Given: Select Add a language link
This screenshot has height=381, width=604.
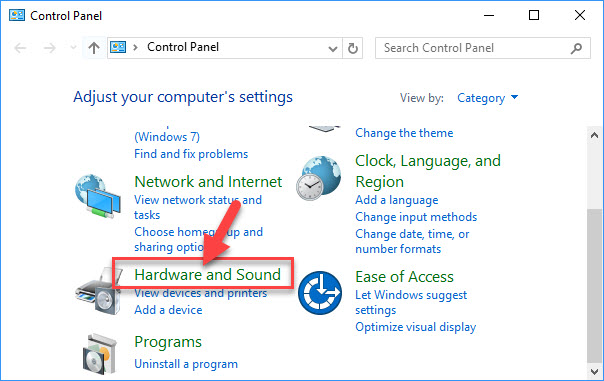Looking at the screenshot, I should point(396,200).
